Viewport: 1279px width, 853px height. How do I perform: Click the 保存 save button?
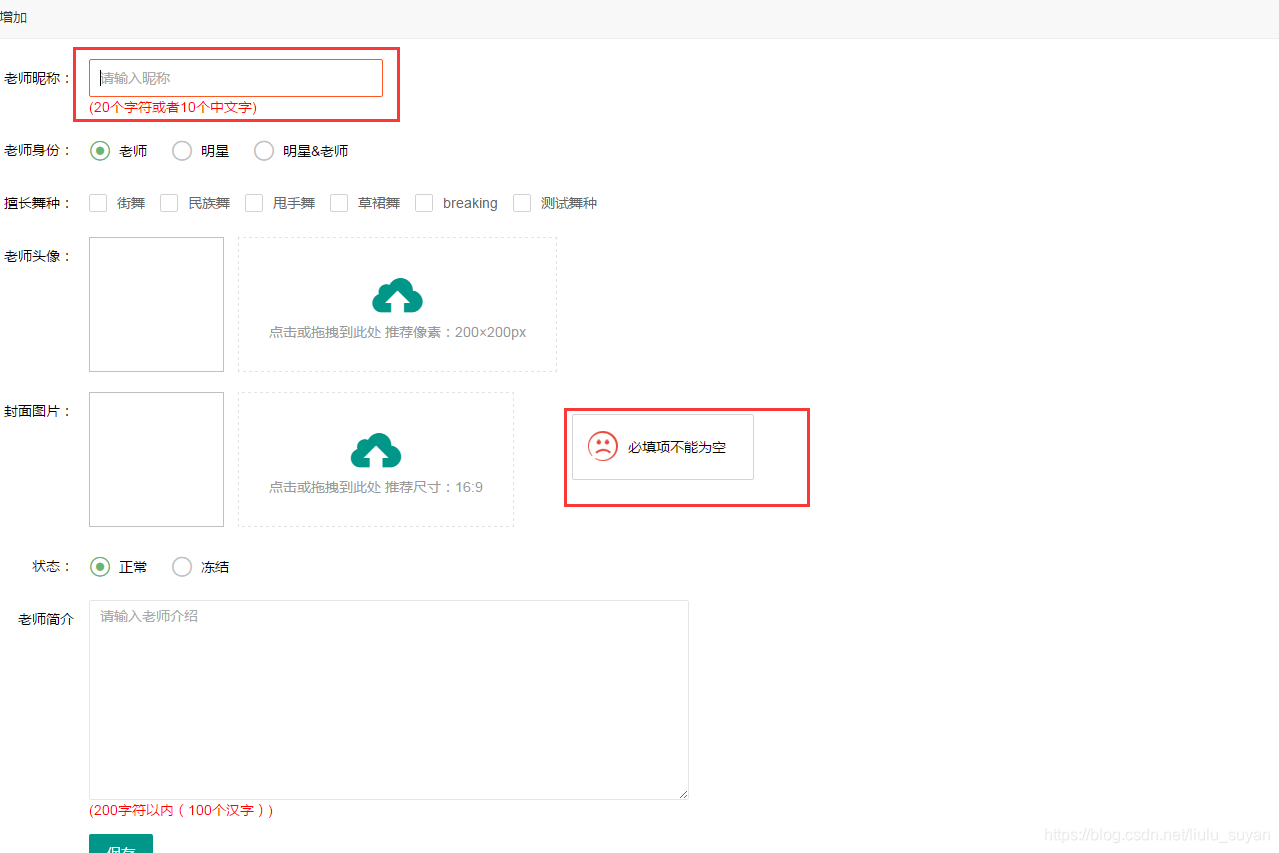click(120, 846)
